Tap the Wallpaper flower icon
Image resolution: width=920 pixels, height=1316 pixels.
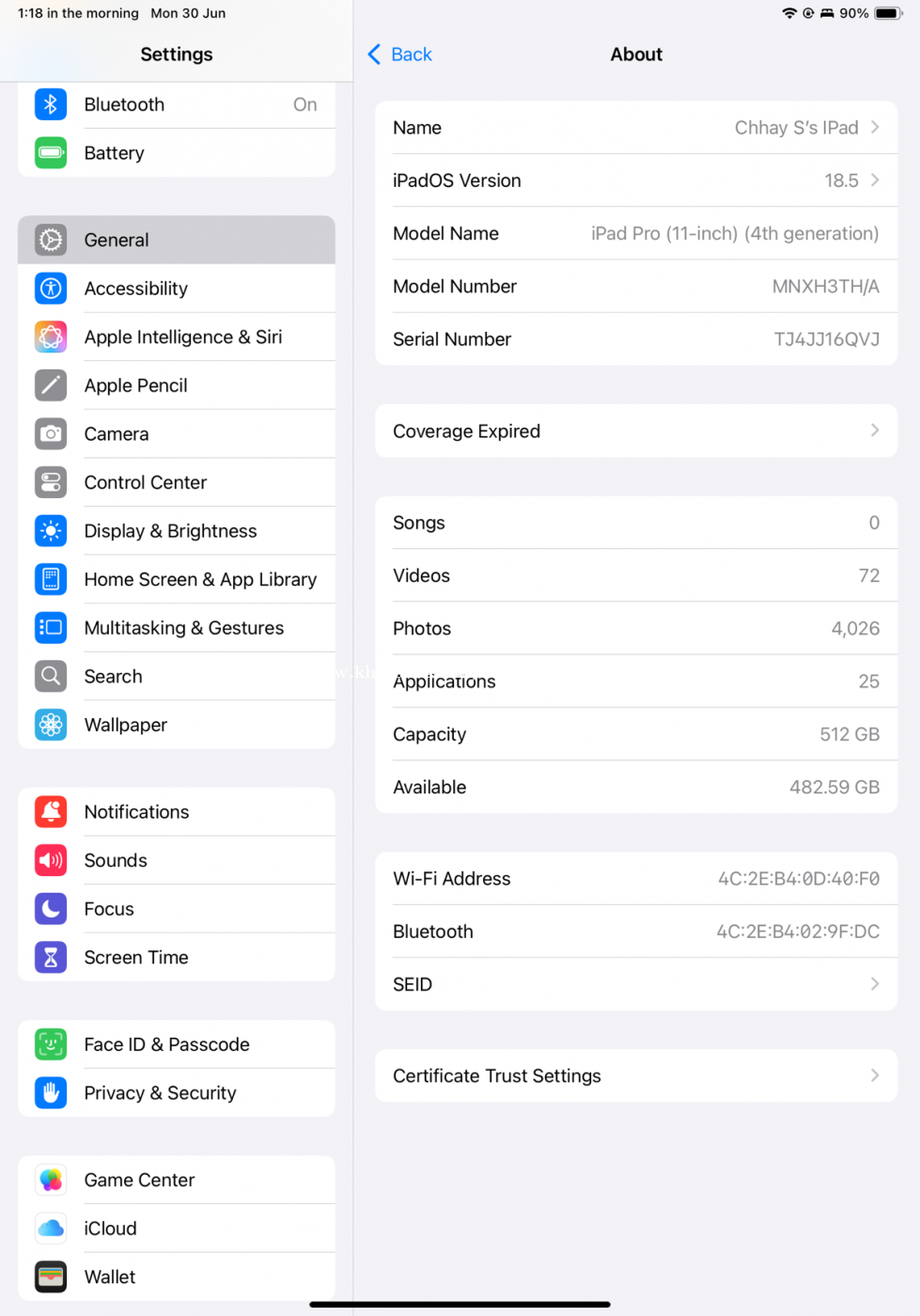pyautogui.click(x=51, y=725)
